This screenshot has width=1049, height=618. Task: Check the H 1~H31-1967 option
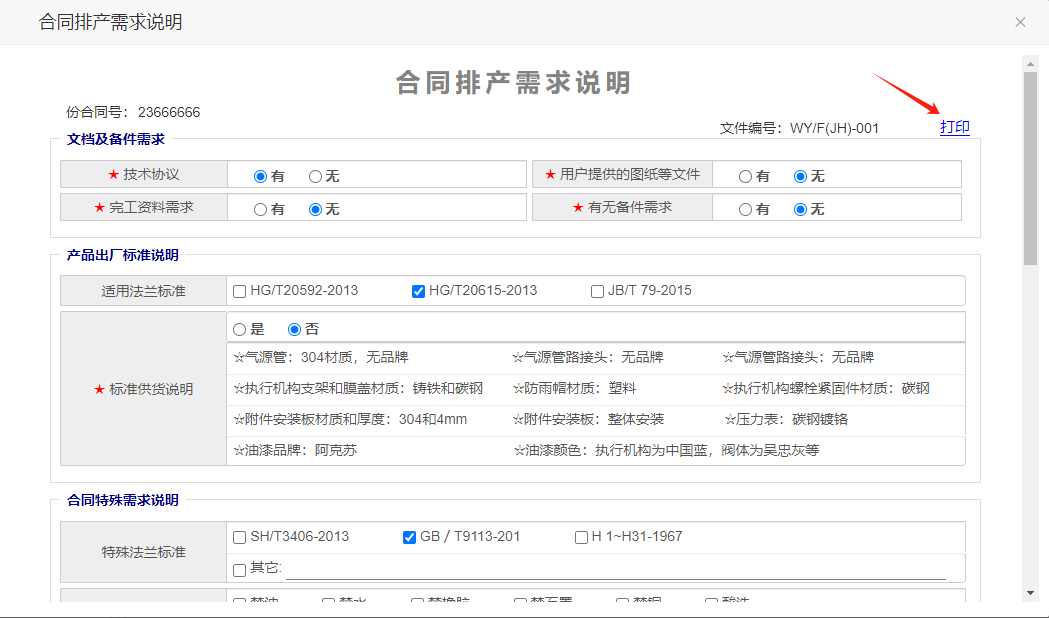click(x=581, y=537)
